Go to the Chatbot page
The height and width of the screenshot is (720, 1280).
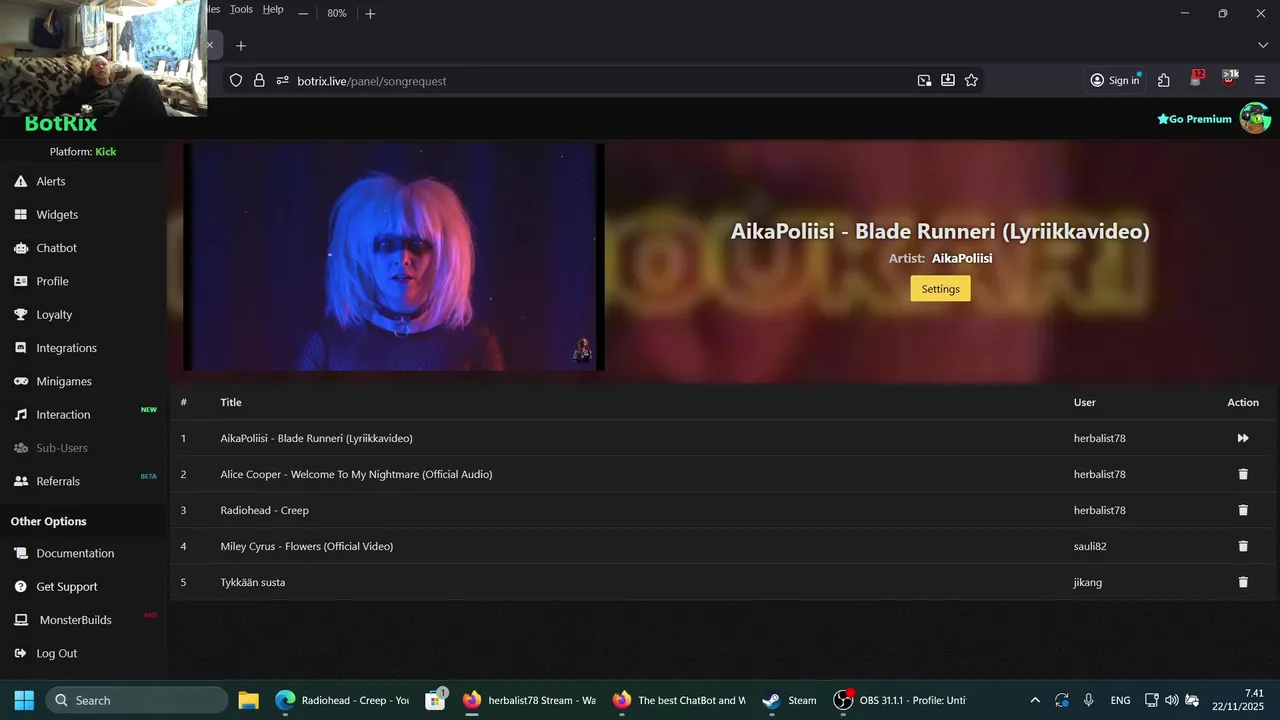56,248
